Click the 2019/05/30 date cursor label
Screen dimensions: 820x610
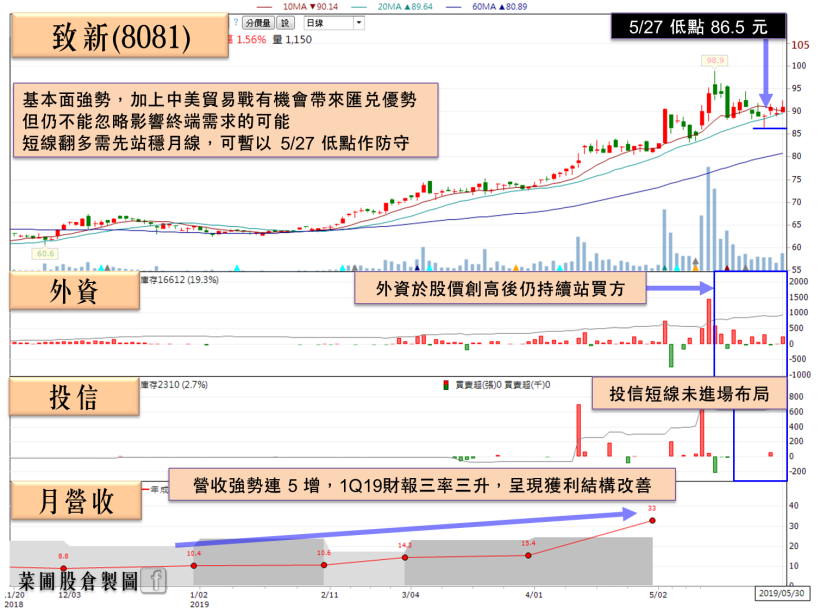click(781, 593)
